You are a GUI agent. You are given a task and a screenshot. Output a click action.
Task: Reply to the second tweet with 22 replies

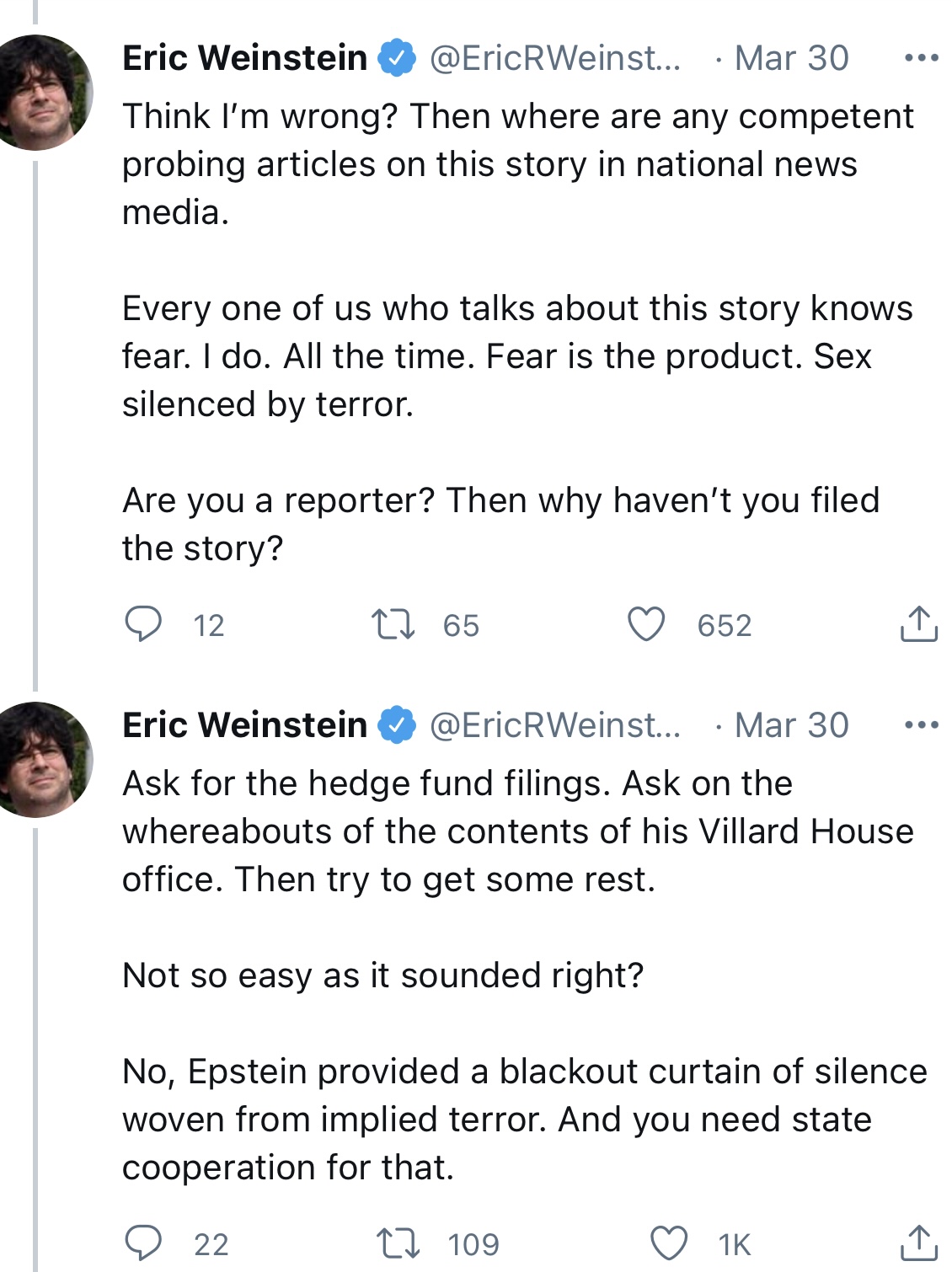tap(143, 1243)
